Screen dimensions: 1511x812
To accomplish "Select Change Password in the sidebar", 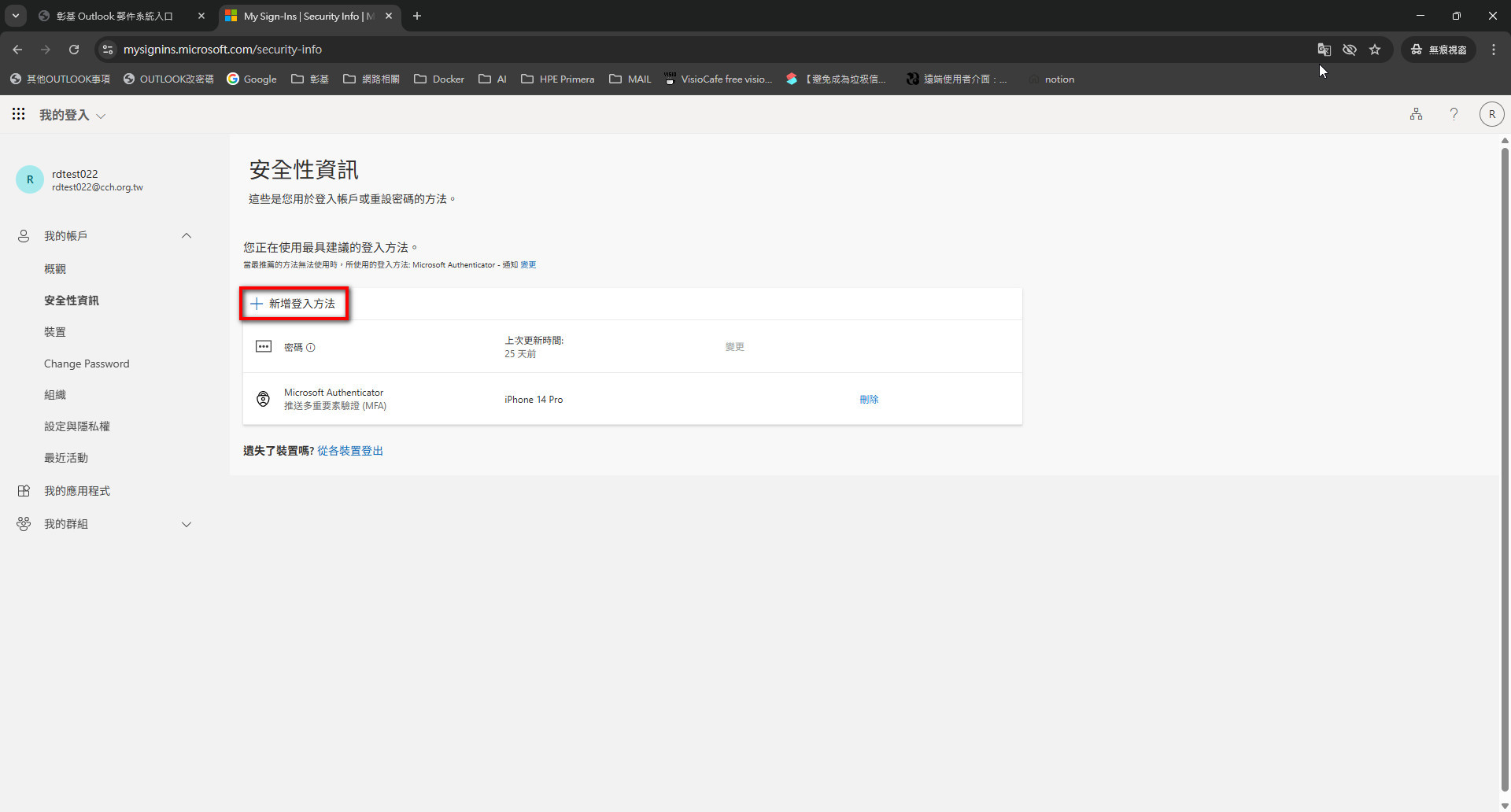I will [87, 364].
